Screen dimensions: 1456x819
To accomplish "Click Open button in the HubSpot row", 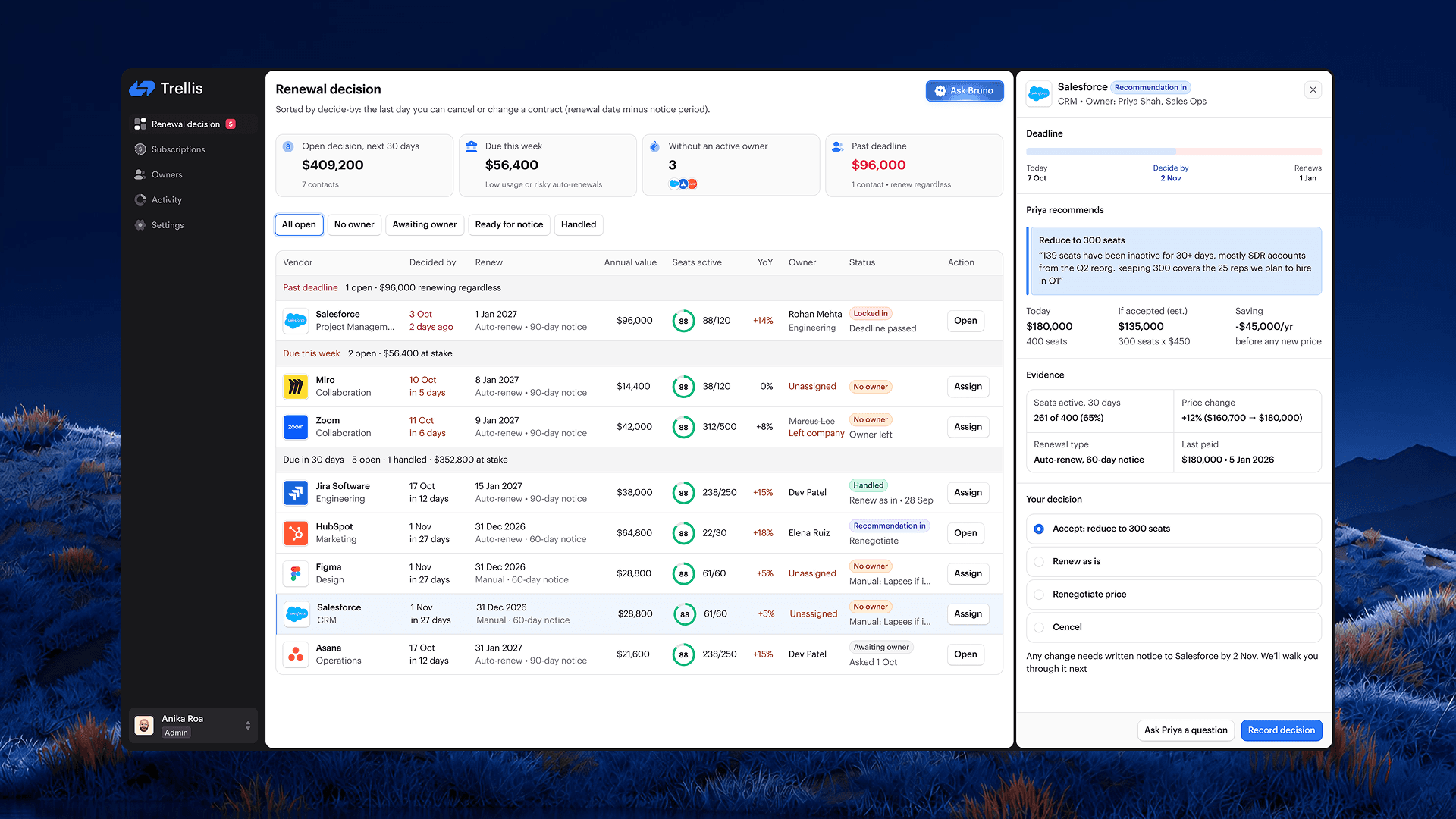I will tap(965, 533).
